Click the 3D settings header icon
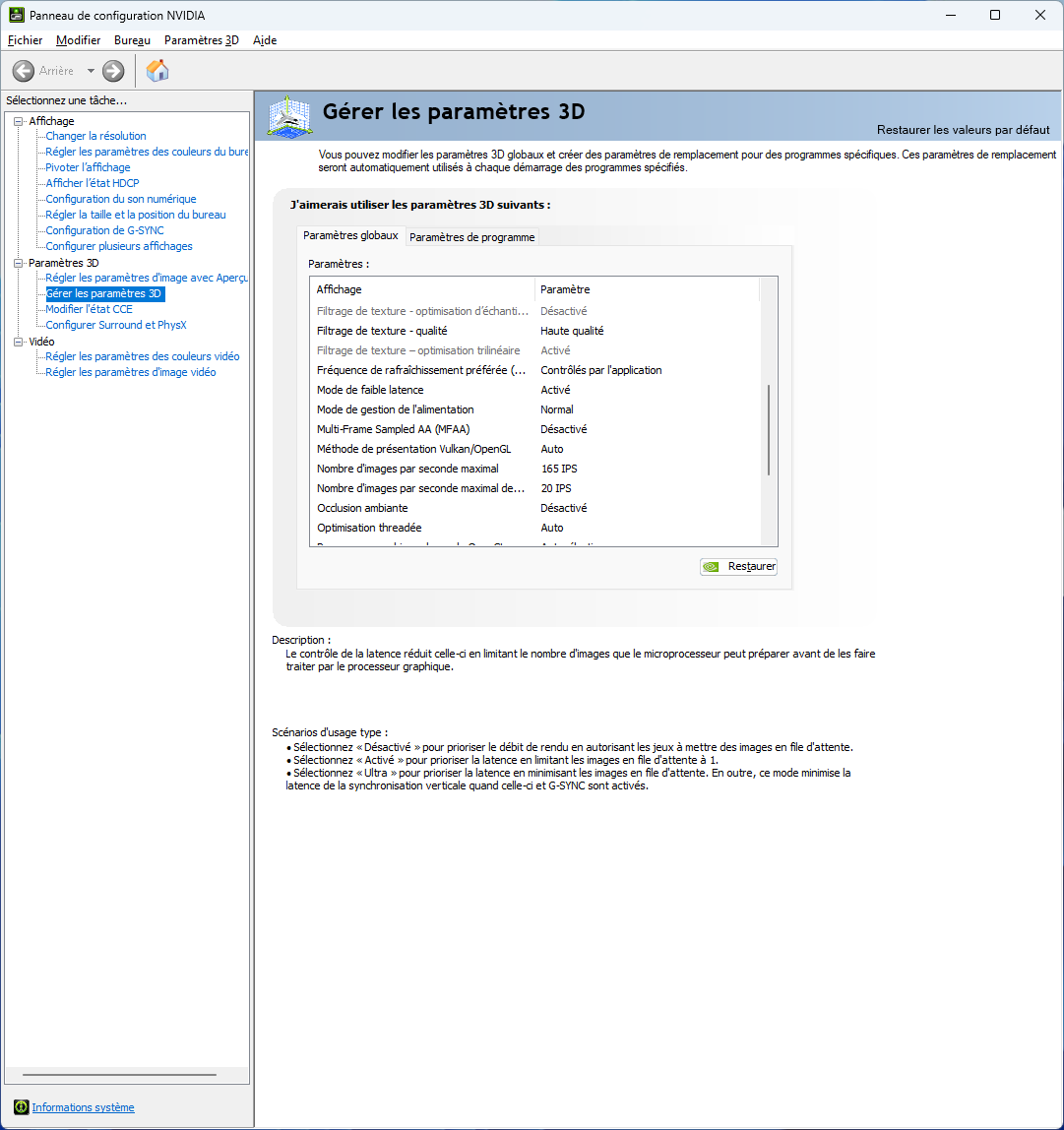The image size is (1064, 1130). (x=289, y=115)
